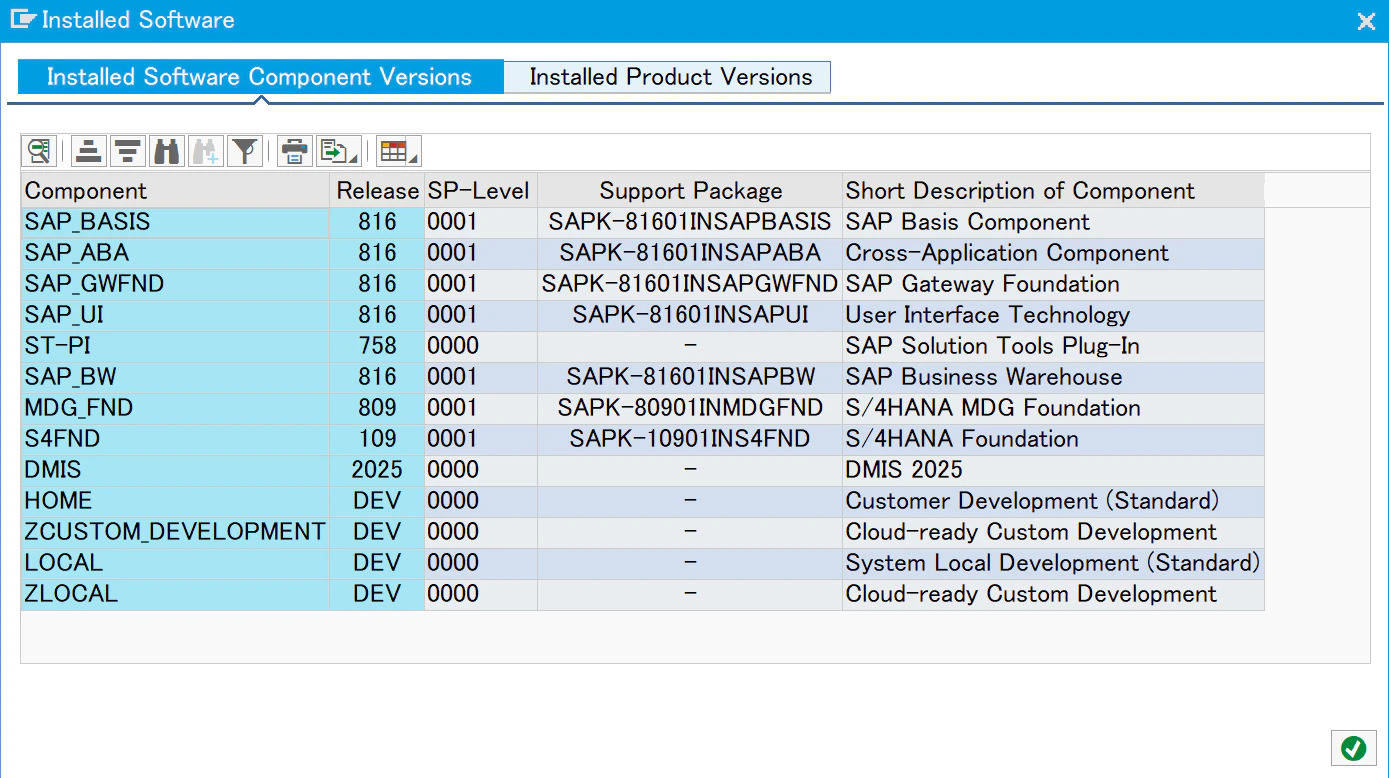Screen dimensions: 1389x778
Task: Select the SP-Level column header
Action: click(x=481, y=191)
